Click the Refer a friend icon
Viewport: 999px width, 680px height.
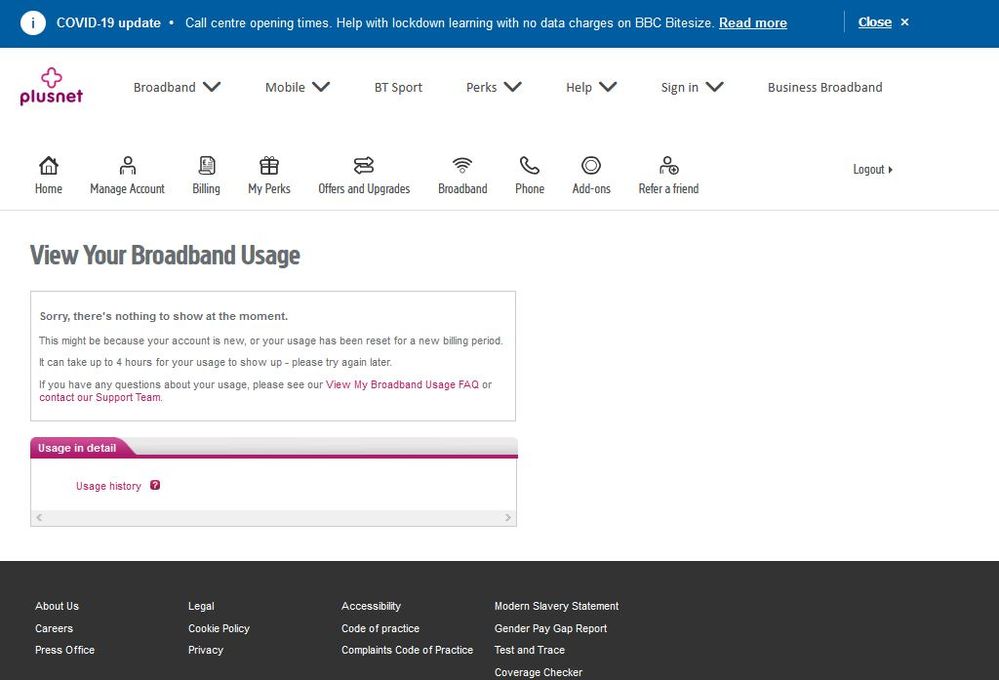point(668,166)
